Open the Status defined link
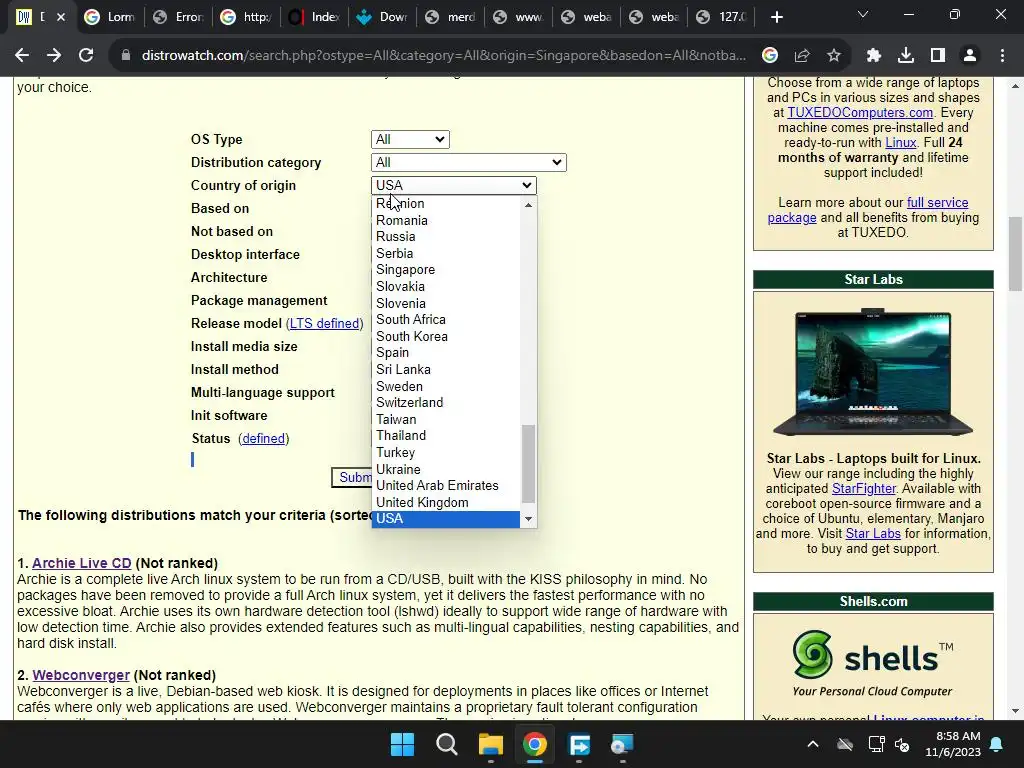 pyautogui.click(x=263, y=438)
